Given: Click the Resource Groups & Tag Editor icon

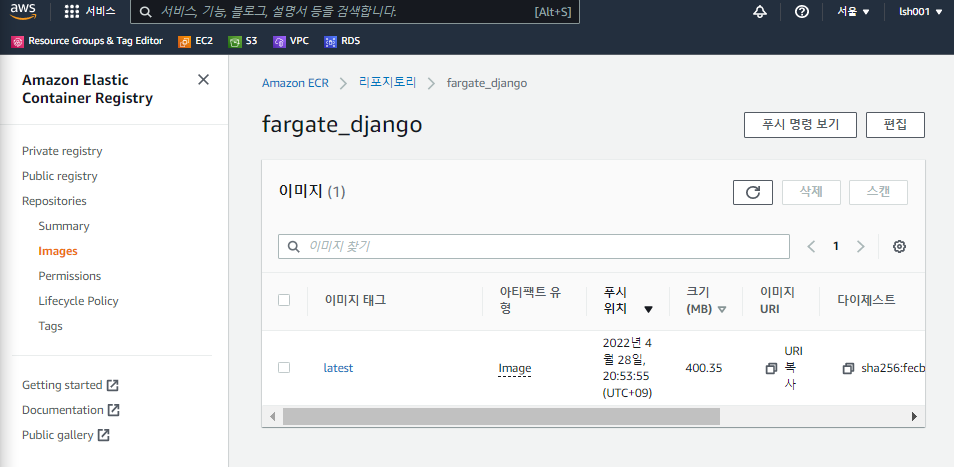Looking at the screenshot, I should coord(18,41).
